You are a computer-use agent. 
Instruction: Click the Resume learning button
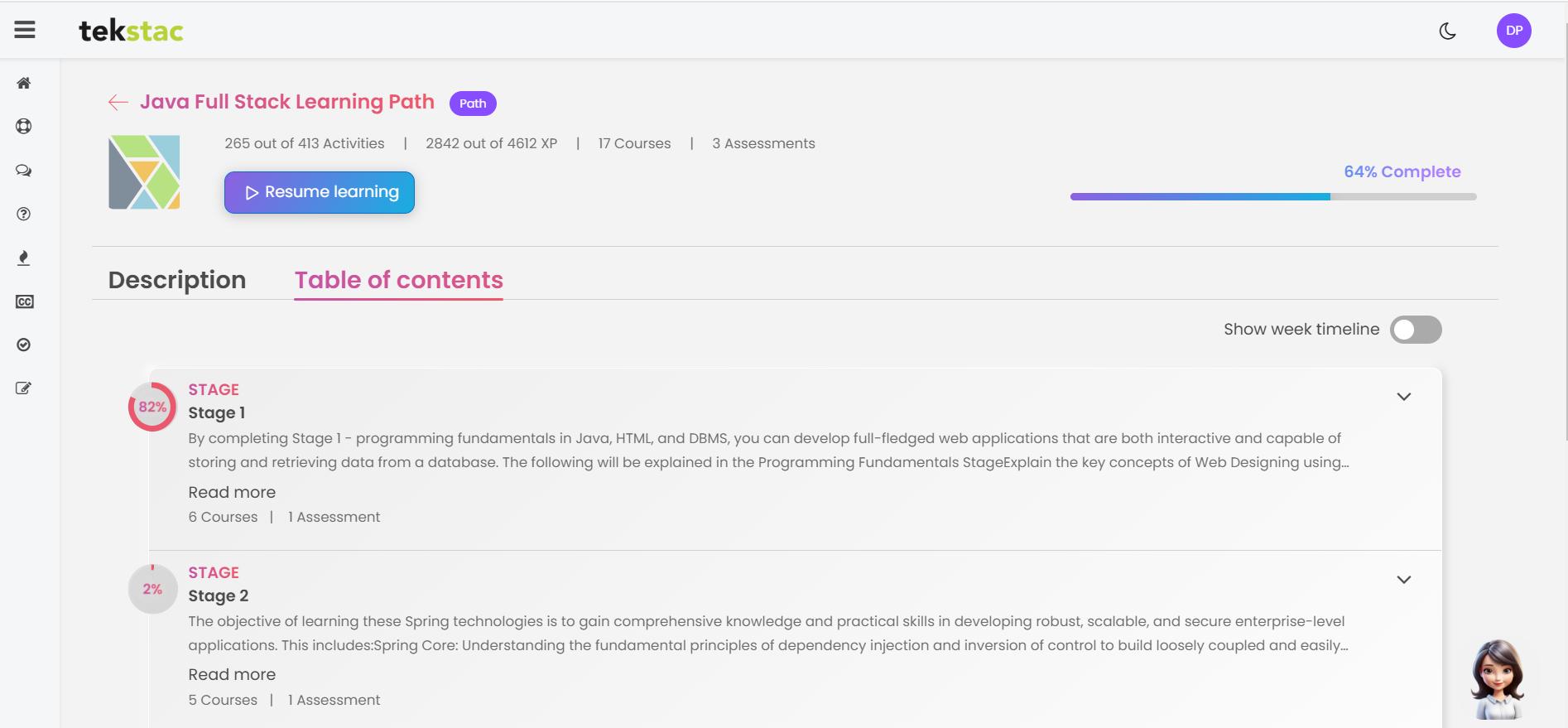[320, 192]
